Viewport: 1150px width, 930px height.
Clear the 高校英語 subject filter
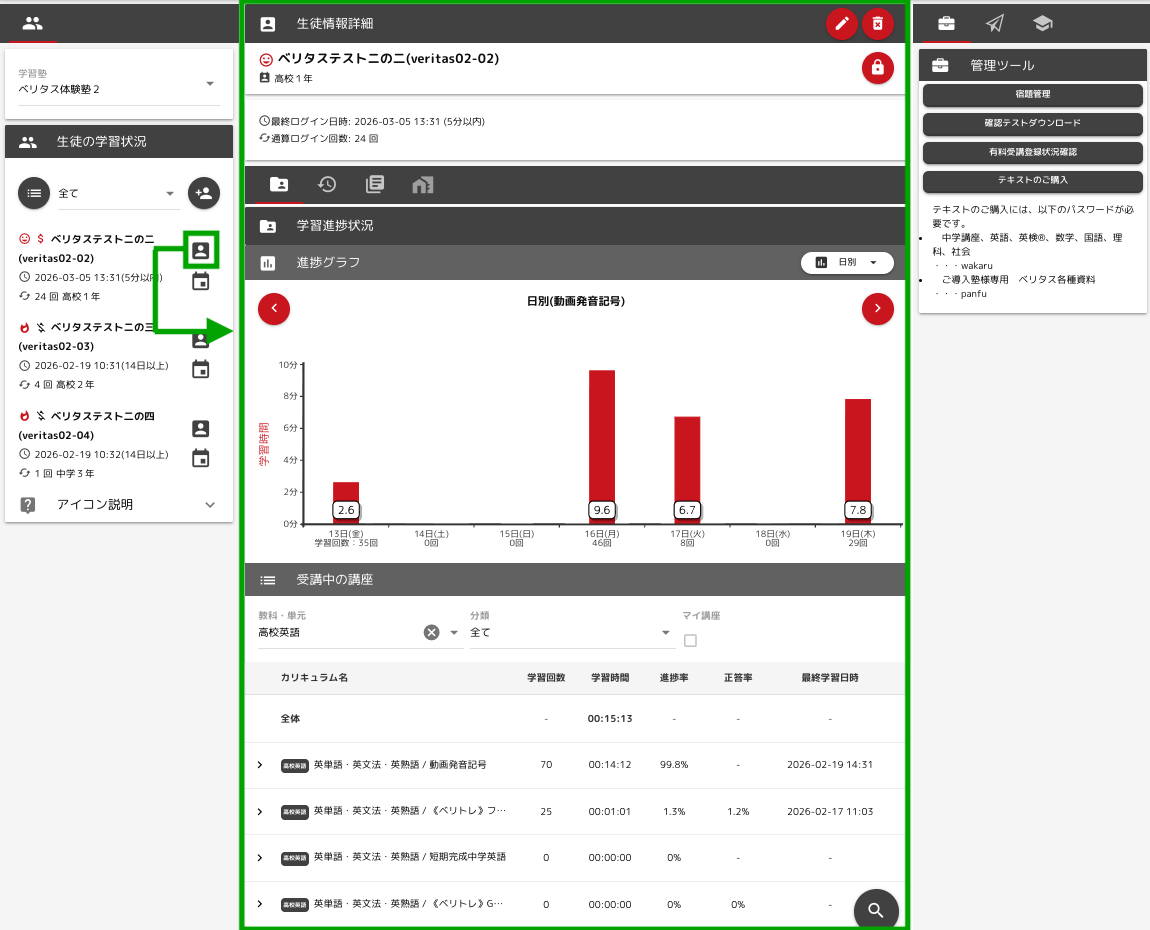tap(431, 632)
